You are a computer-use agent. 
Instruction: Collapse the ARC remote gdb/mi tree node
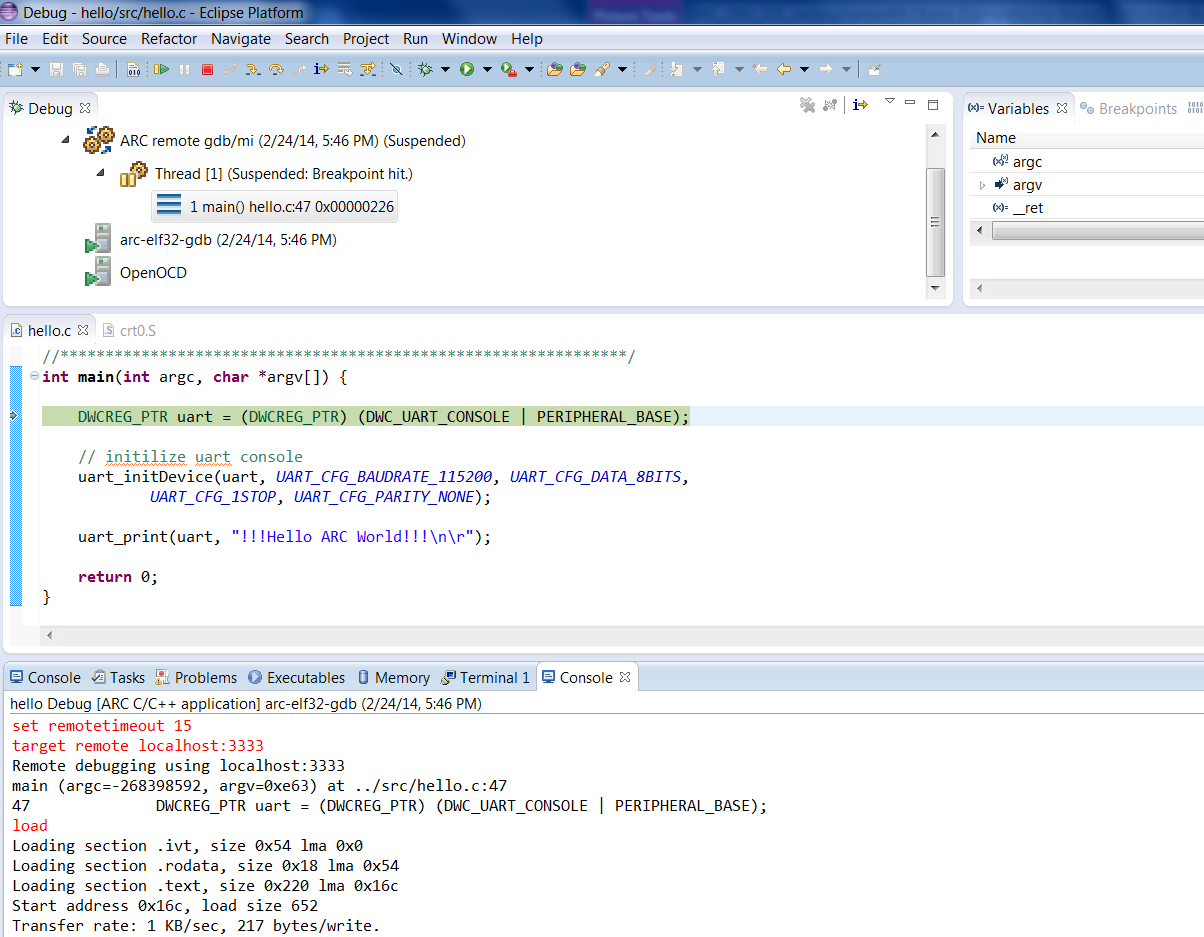click(65, 140)
